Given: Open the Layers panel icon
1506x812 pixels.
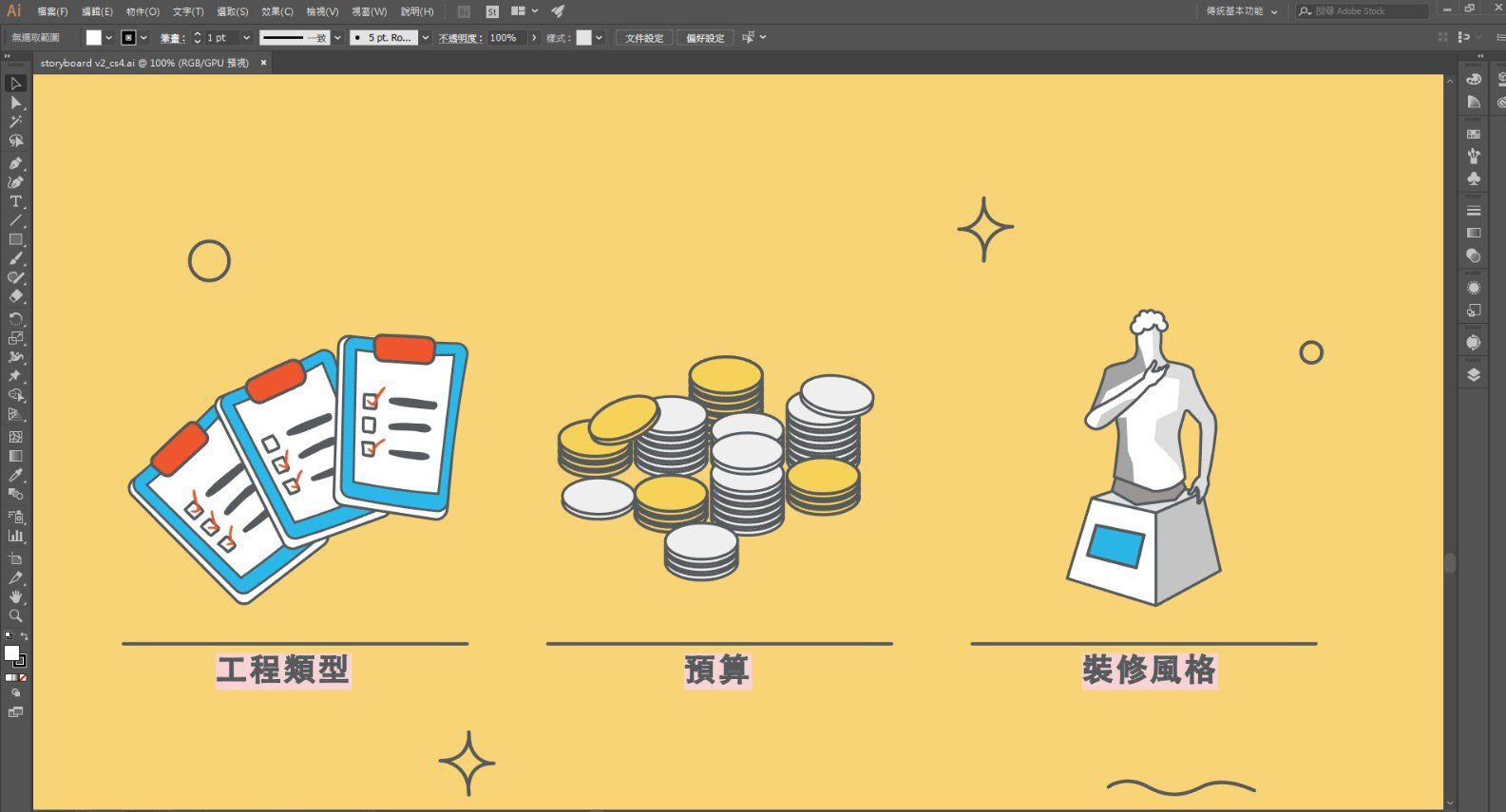Looking at the screenshot, I should (x=1474, y=375).
